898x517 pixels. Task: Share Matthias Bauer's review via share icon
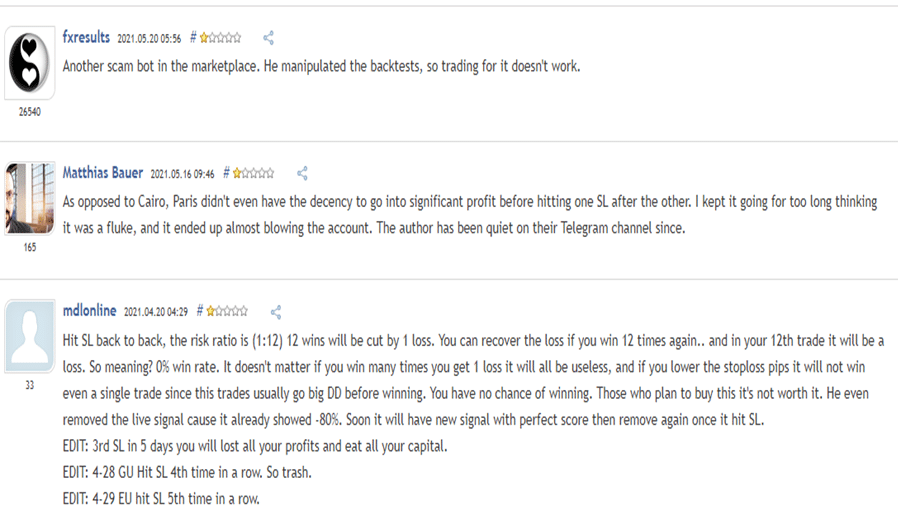tap(302, 173)
